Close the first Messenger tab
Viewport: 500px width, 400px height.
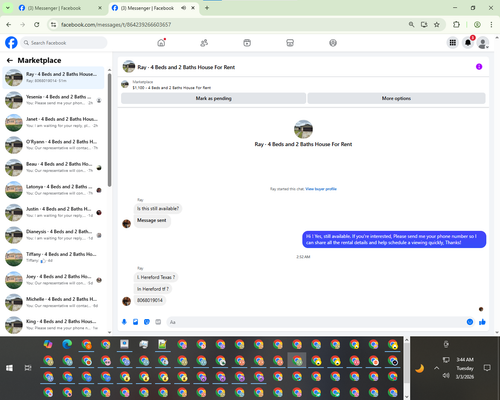pos(100,8)
